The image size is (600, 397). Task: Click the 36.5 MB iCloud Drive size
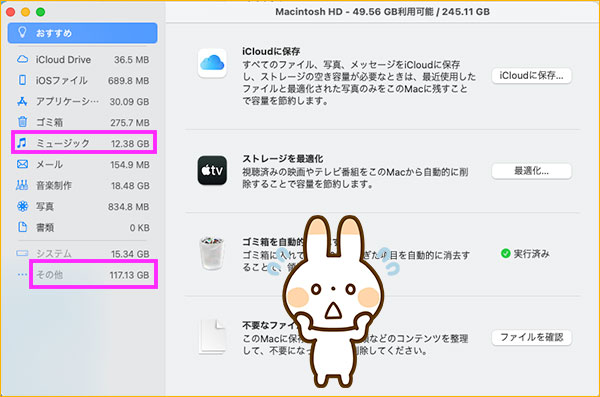click(132, 60)
